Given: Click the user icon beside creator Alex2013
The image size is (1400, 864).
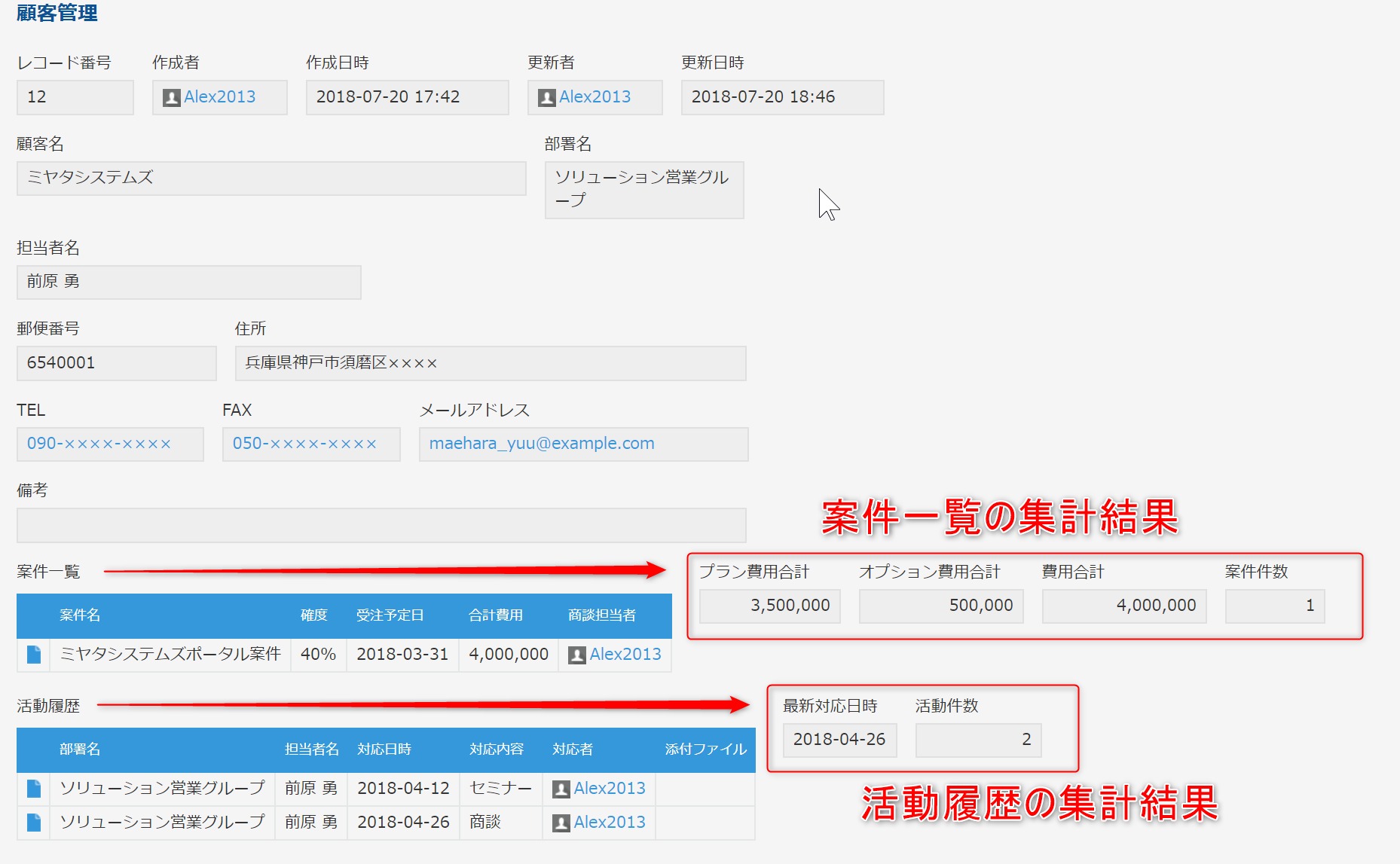Looking at the screenshot, I should pos(171,97).
